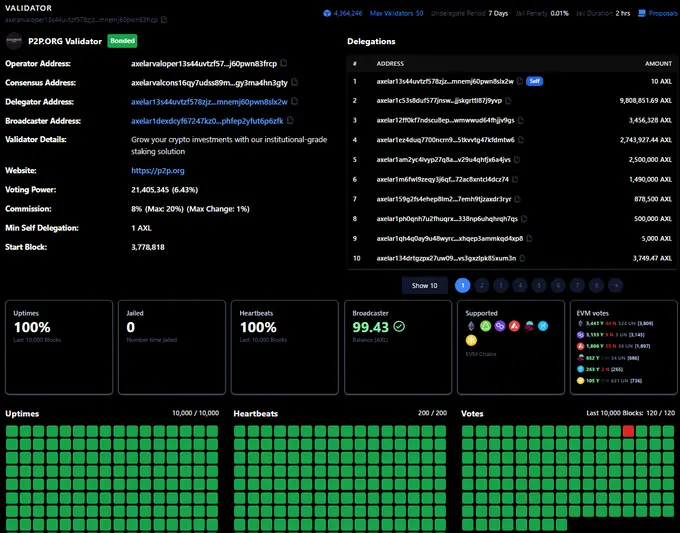Open the blue Delegator Address link

click(208, 101)
